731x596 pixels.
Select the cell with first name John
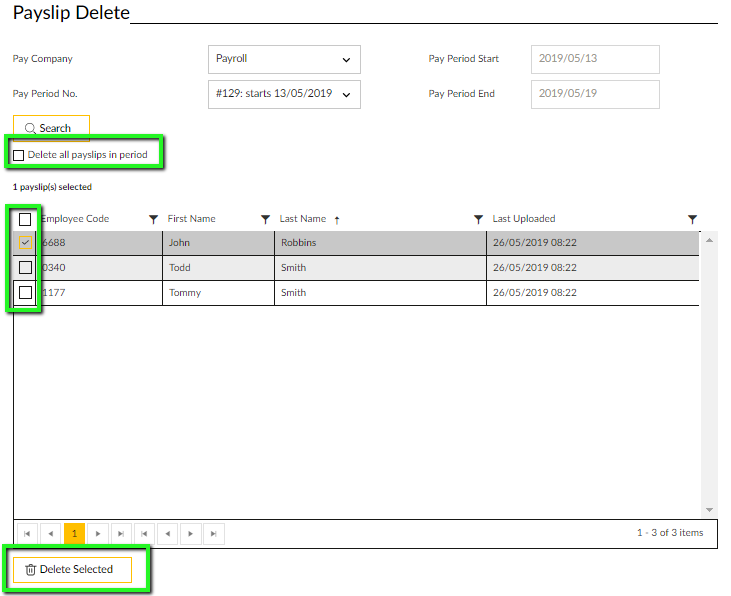(x=218, y=243)
